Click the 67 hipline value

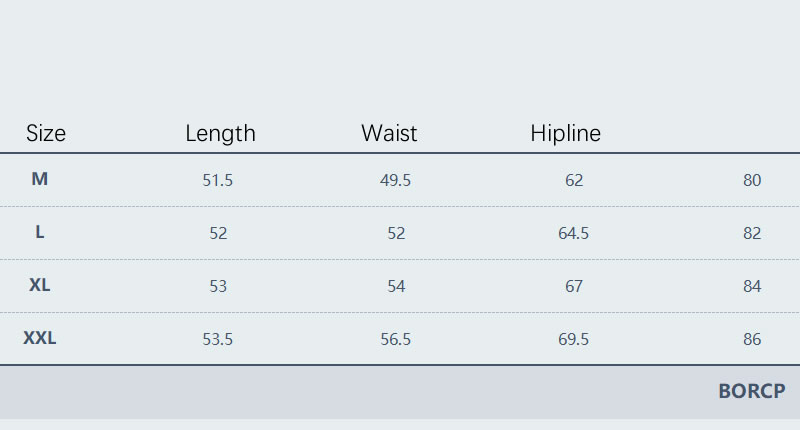574,287
